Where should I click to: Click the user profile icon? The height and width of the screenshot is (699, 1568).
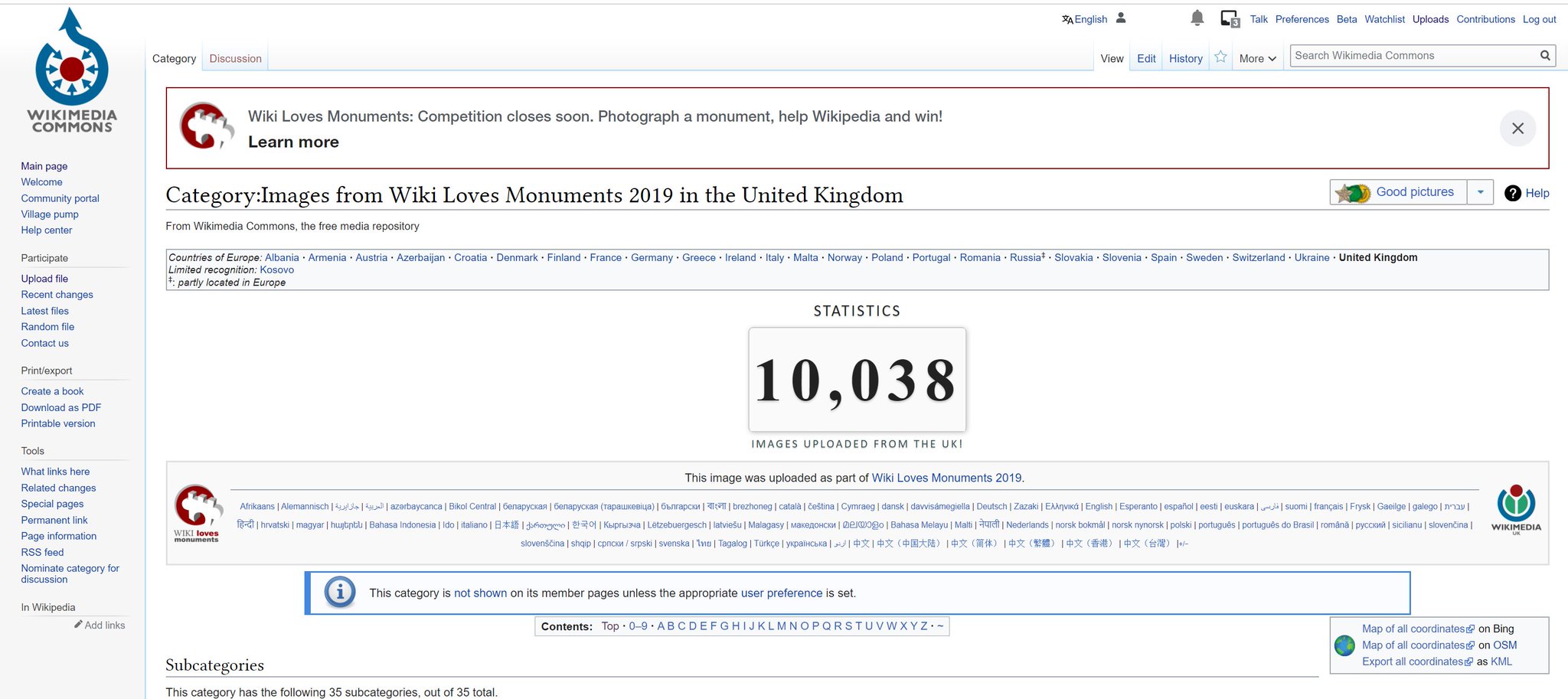pos(1121,18)
